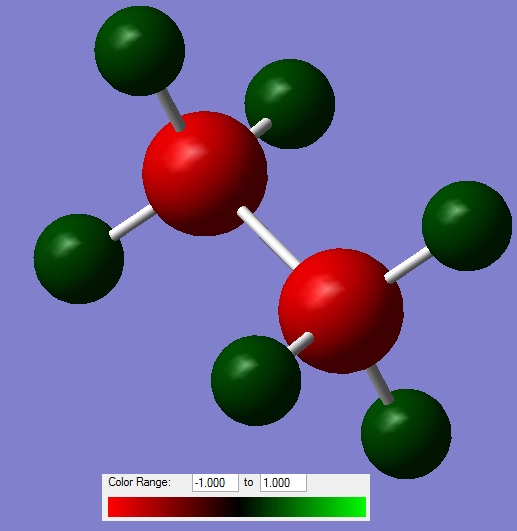Select the bottommost green hydrogen atom
The image size is (517, 531).
[406, 434]
